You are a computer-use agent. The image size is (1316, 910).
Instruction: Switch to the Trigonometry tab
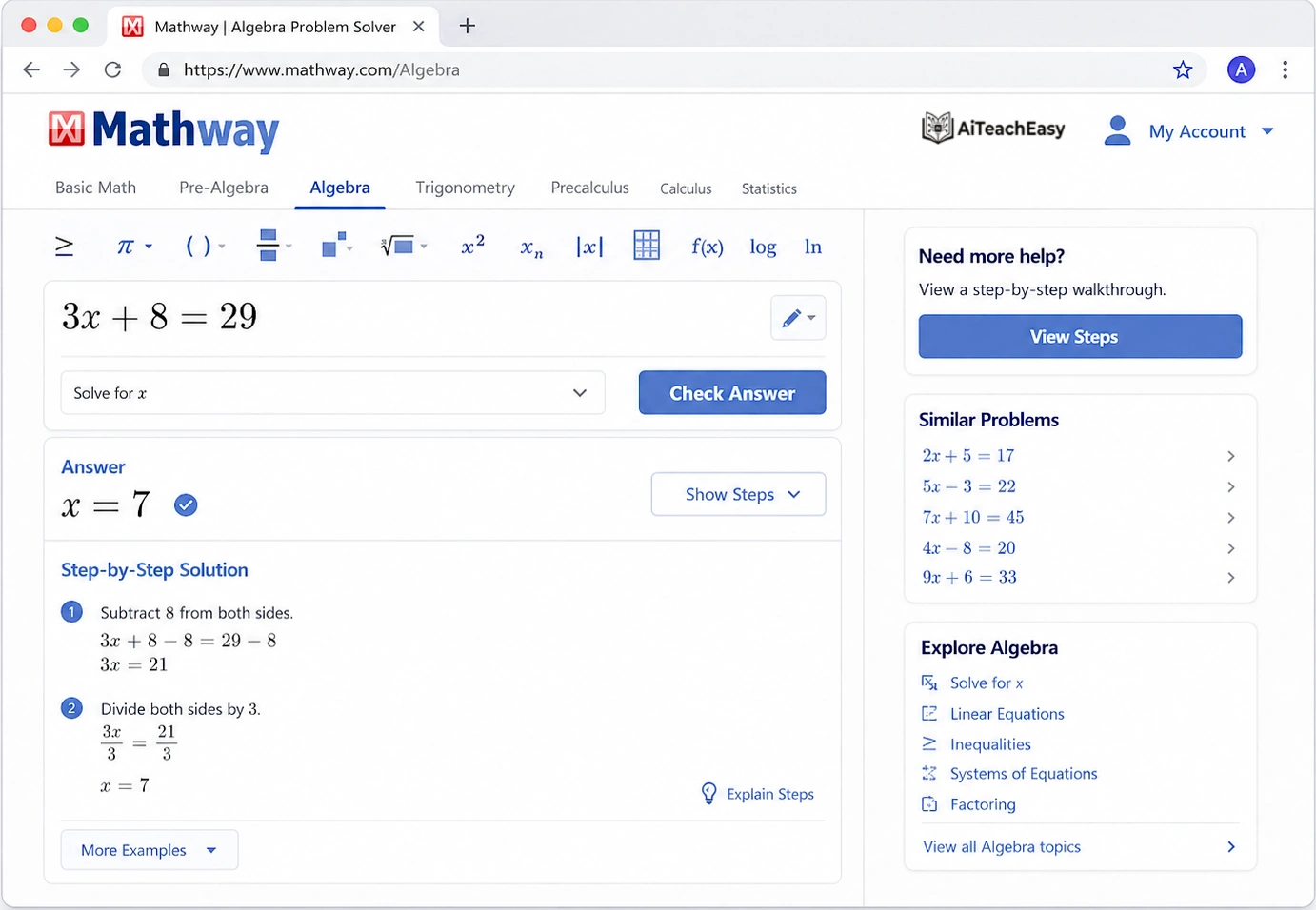(x=465, y=188)
